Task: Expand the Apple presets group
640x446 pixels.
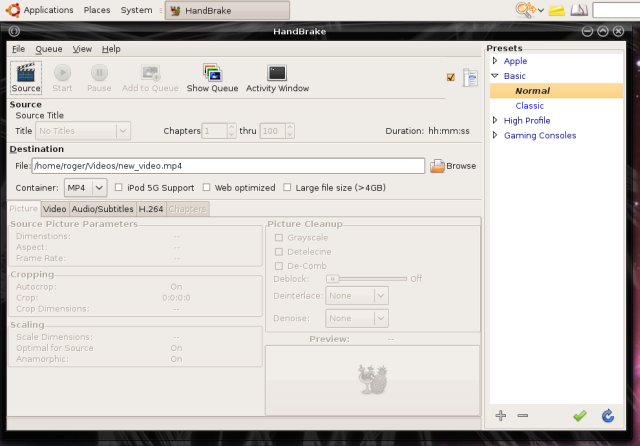Action: pyautogui.click(x=494, y=61)
